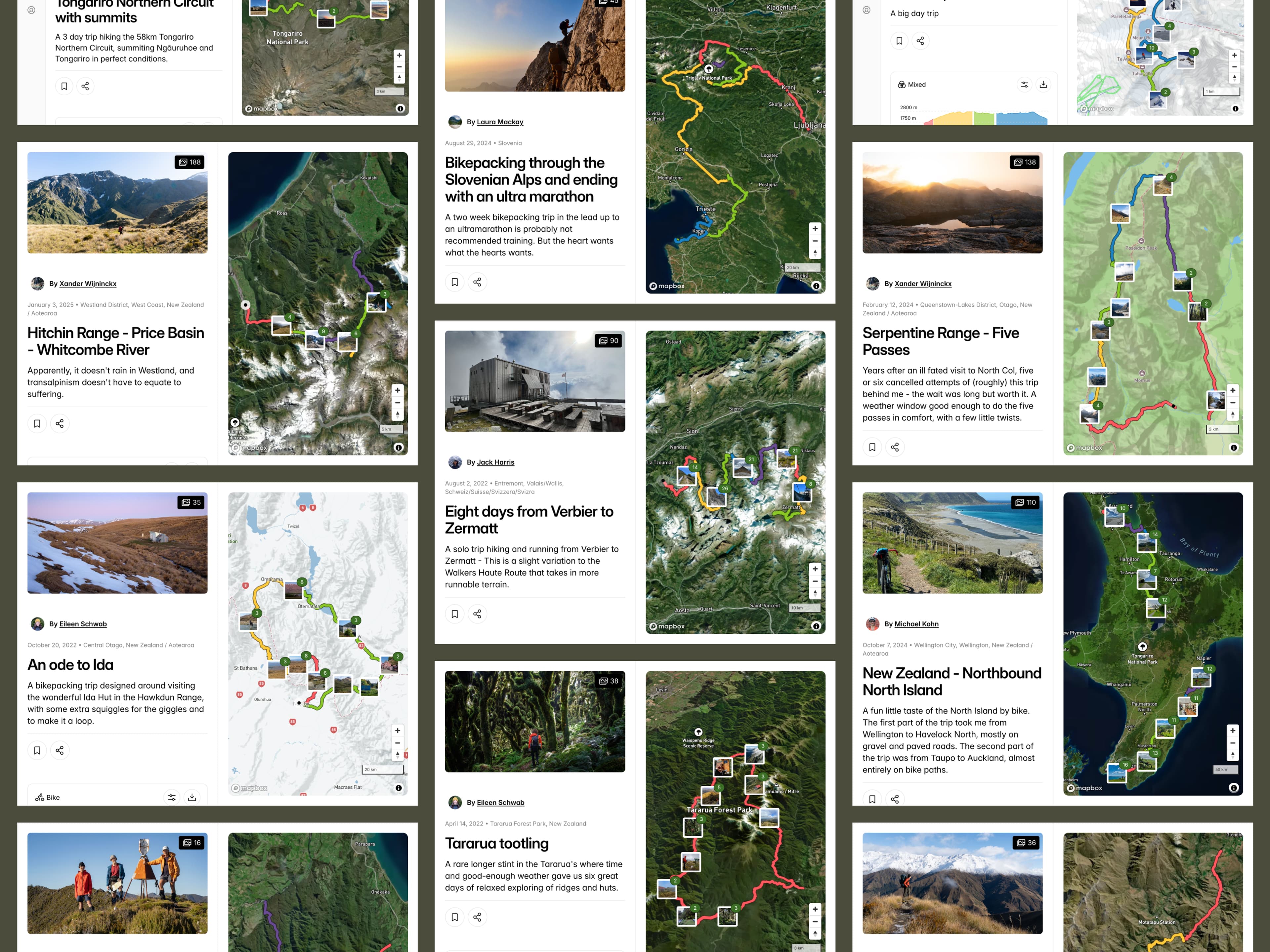This screenshot has height=952, width=1270.
Task: Open Jack Harris's author profile
Action: click(x=495, y=462)
